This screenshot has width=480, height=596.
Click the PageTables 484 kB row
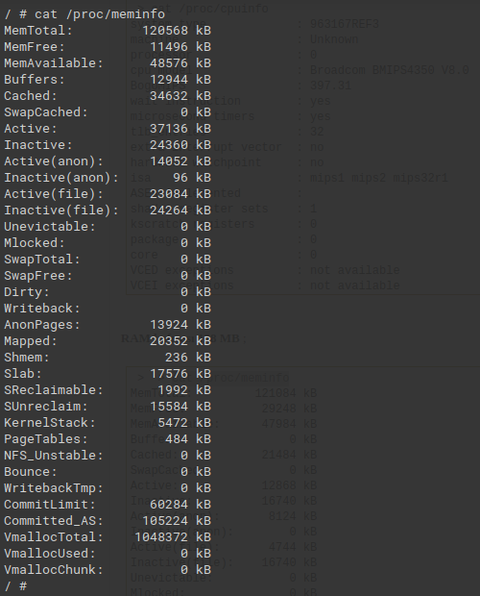point(108,439)
